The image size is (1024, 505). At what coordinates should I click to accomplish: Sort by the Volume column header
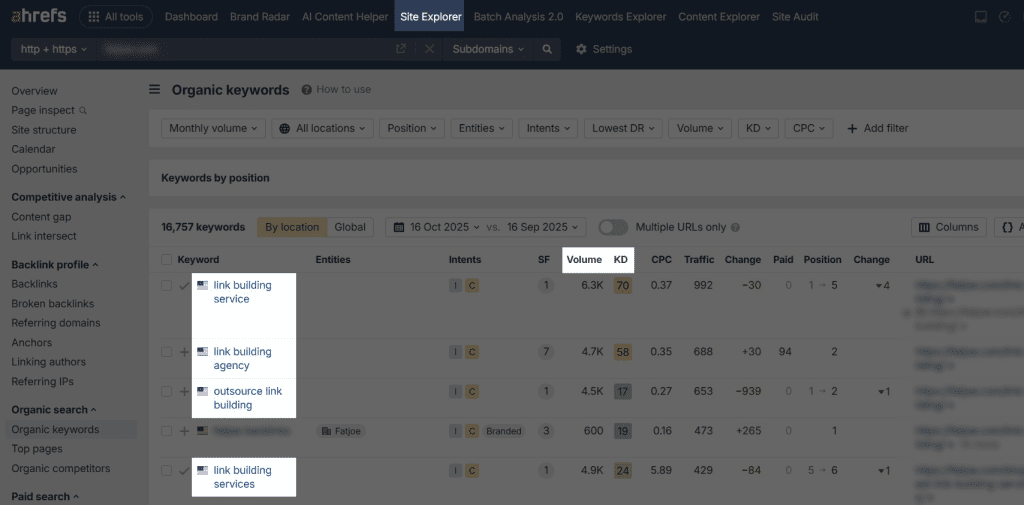(x=584, y=259)
